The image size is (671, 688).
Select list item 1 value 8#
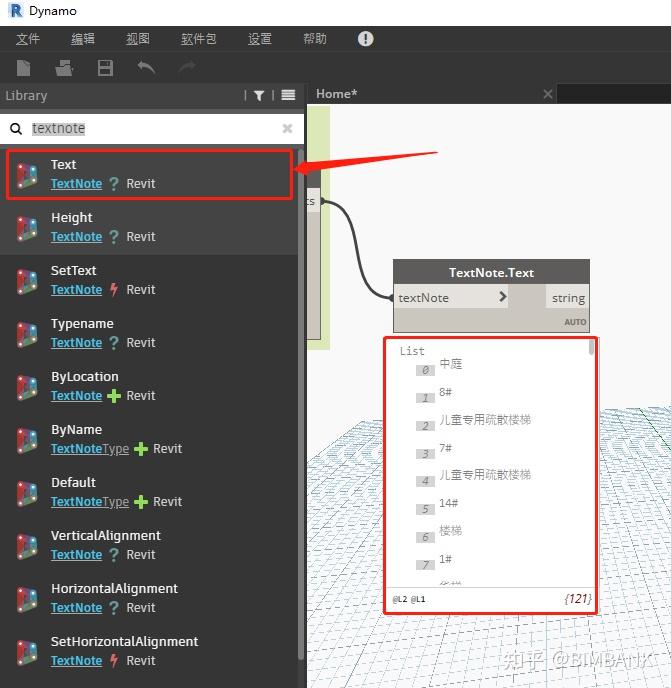point(445,392)
